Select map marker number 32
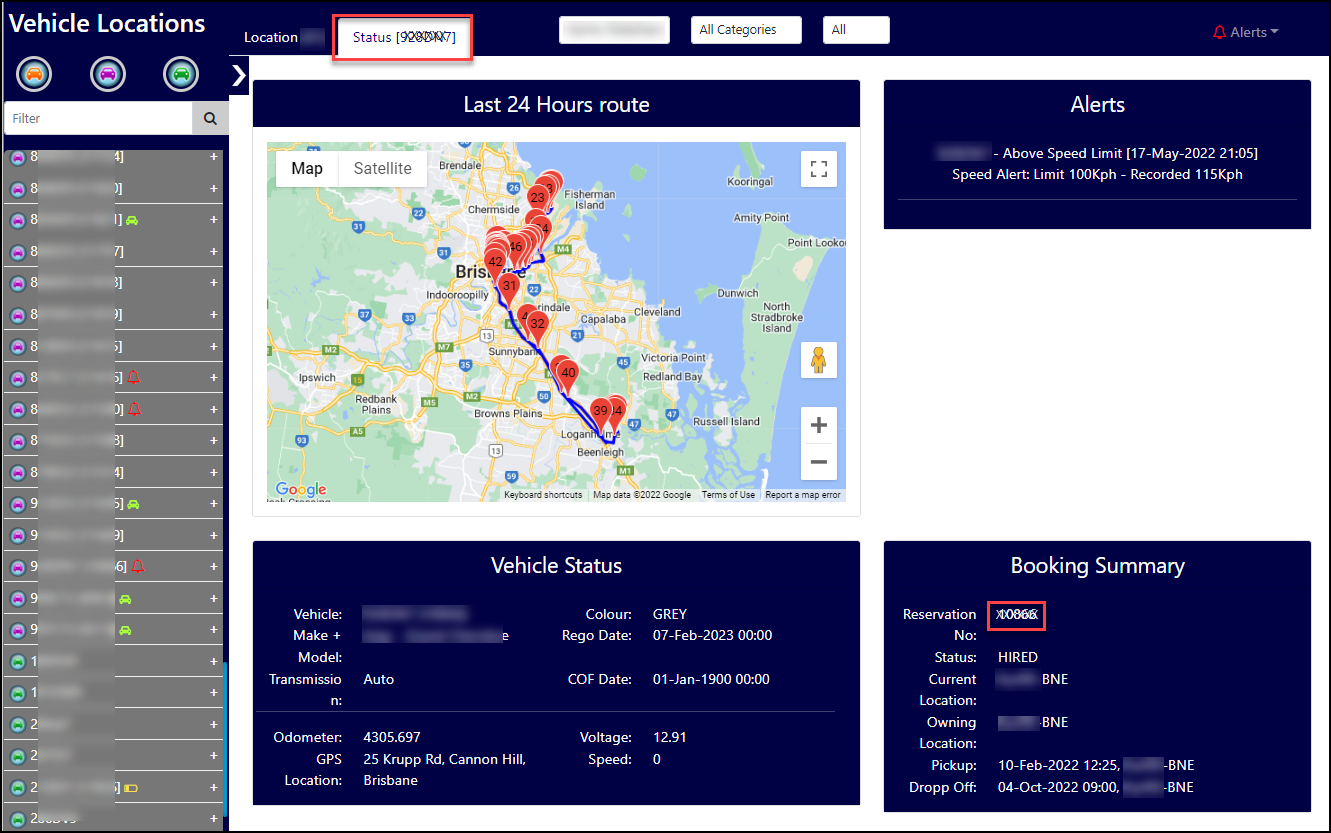Viewport: 1331px width, 833px height. tap(537, 326)
